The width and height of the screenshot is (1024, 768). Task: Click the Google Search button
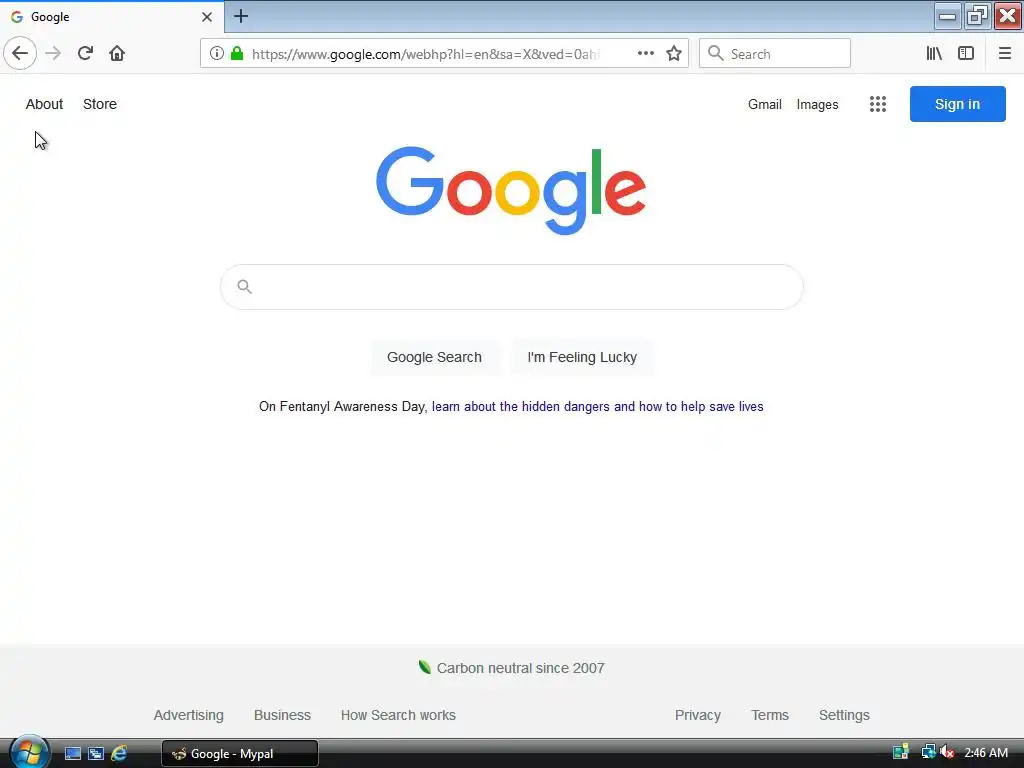point(434,357)
